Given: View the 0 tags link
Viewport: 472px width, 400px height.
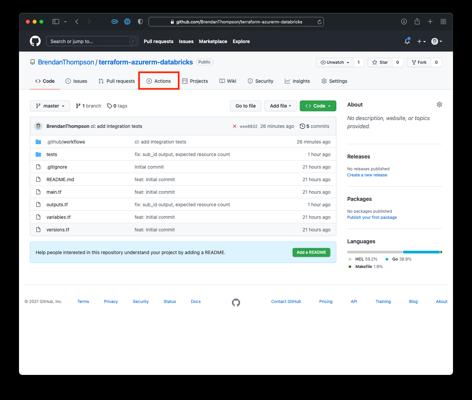Looking at the screenshot, I should tap(117, 106).
